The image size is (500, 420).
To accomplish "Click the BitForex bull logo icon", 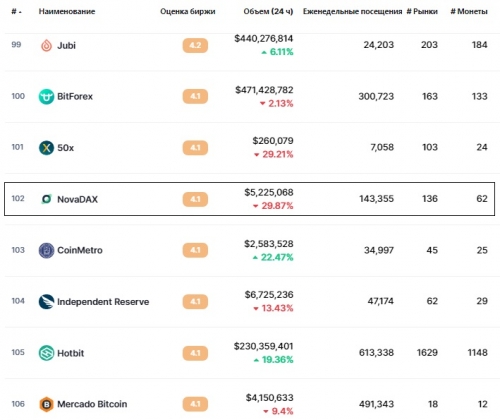I will coord(46,97).
